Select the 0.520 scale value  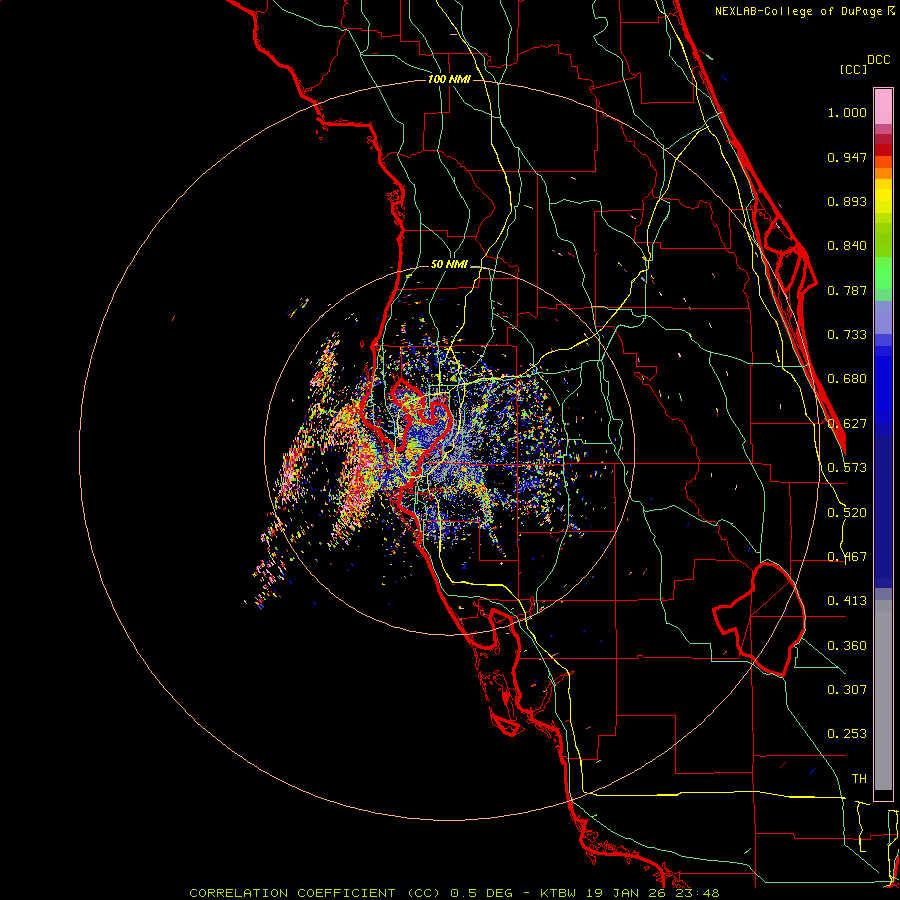(x=847, y=513)
